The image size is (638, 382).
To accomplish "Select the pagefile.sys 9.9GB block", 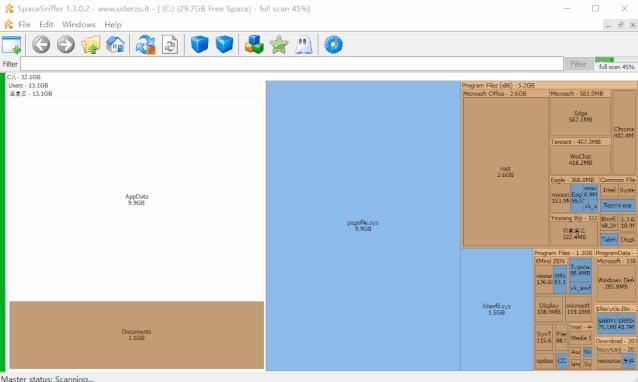I will [363, 225].
